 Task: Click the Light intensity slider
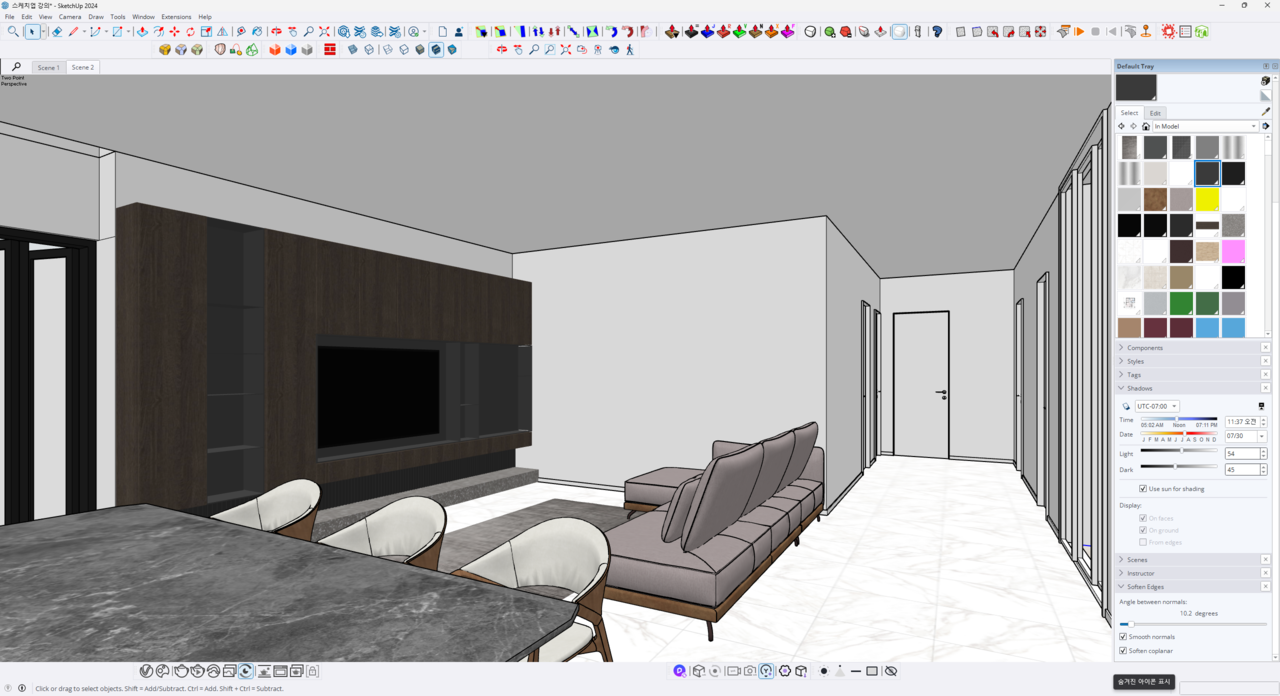click(x=1179, y=451)
